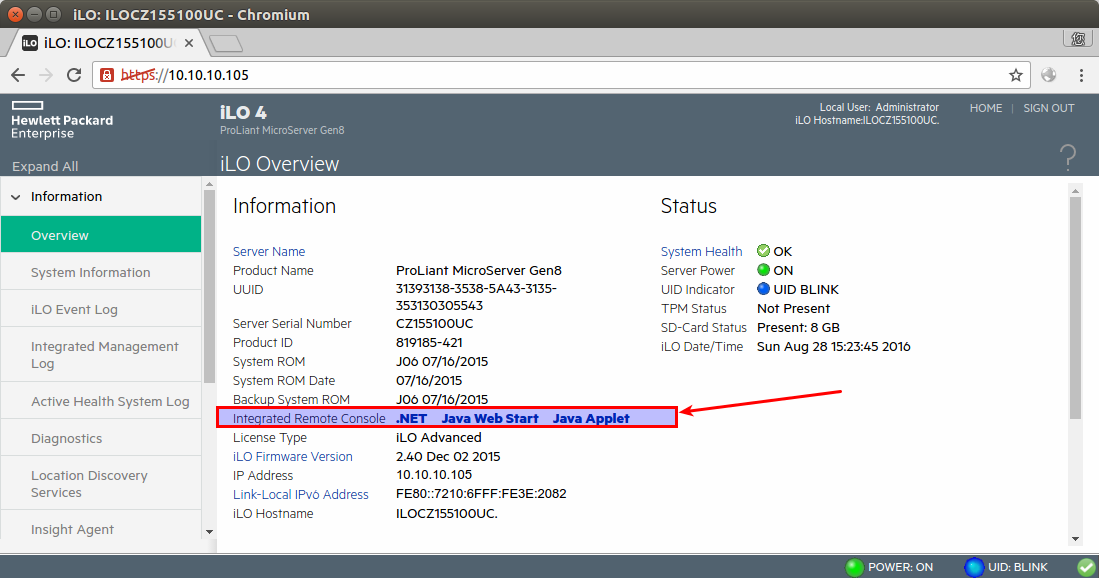Screen dimensions: 1099x578
Task: Open iLO Event Log
Action: pyautogui.click(x=101, y=309)
